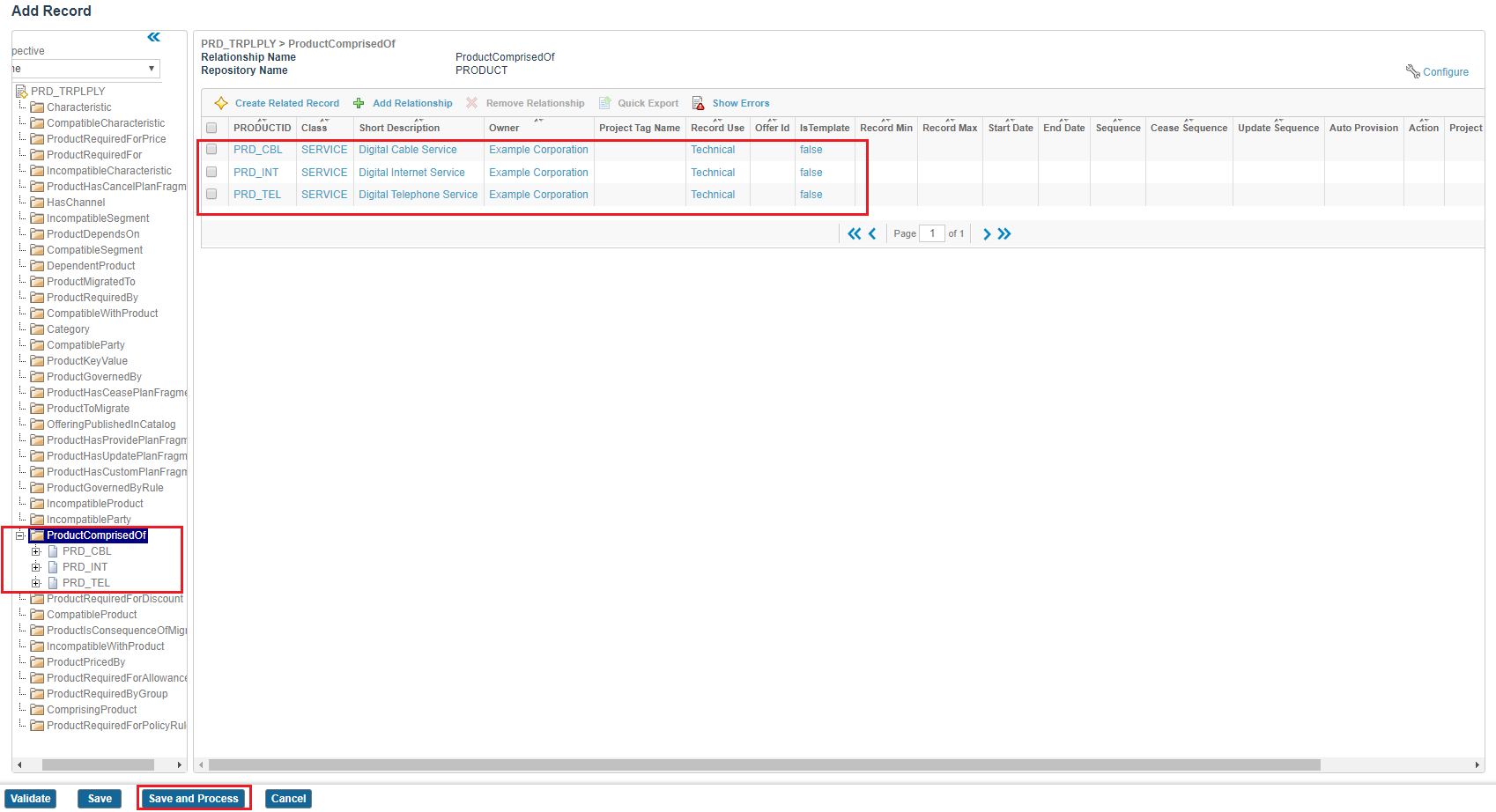Click the Configure wrench icon

pos(1412,71)
